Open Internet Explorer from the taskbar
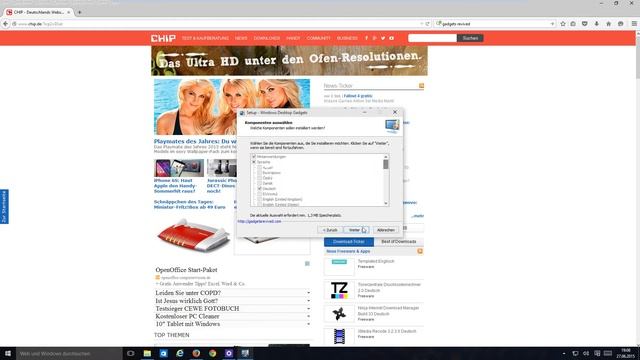 (180, 353)
